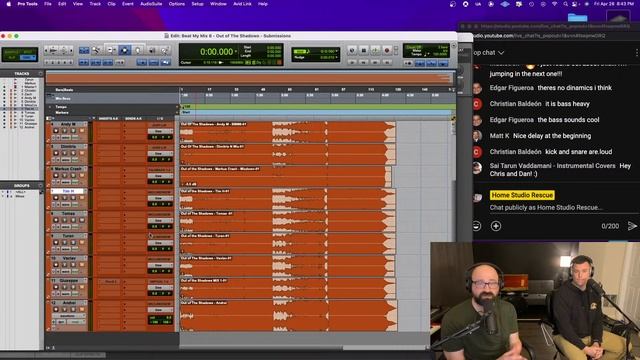
Task: Click the Home Studio Rescue badge
Action: pos(522,195)
